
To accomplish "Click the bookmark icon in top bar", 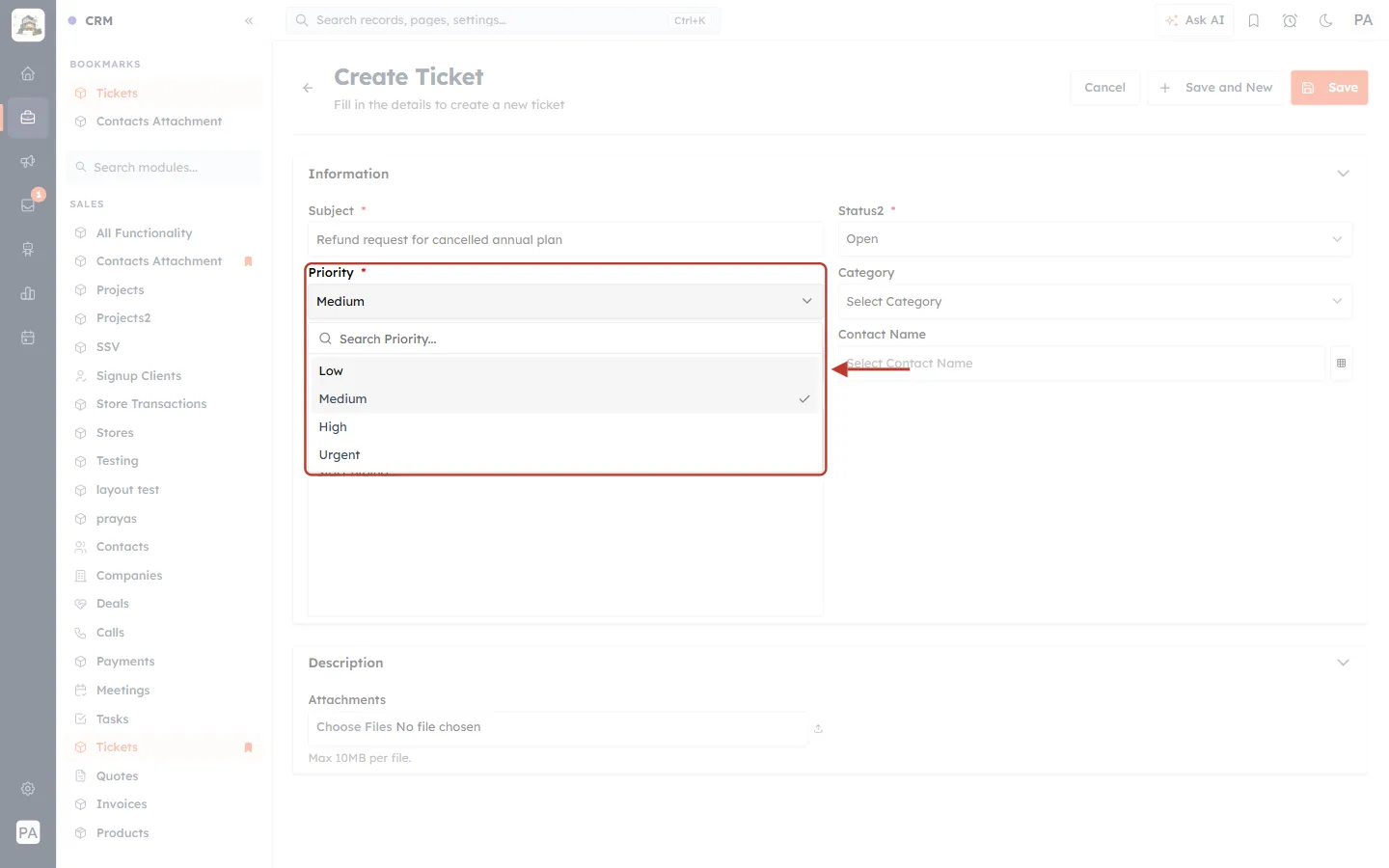I will (1254, 20).
